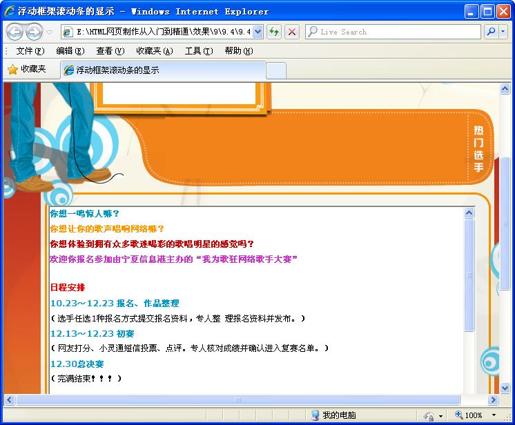The width and height of the screenshot is (515, 425).
Task: Open the address bar history dropdown
Action: [258, 32]
